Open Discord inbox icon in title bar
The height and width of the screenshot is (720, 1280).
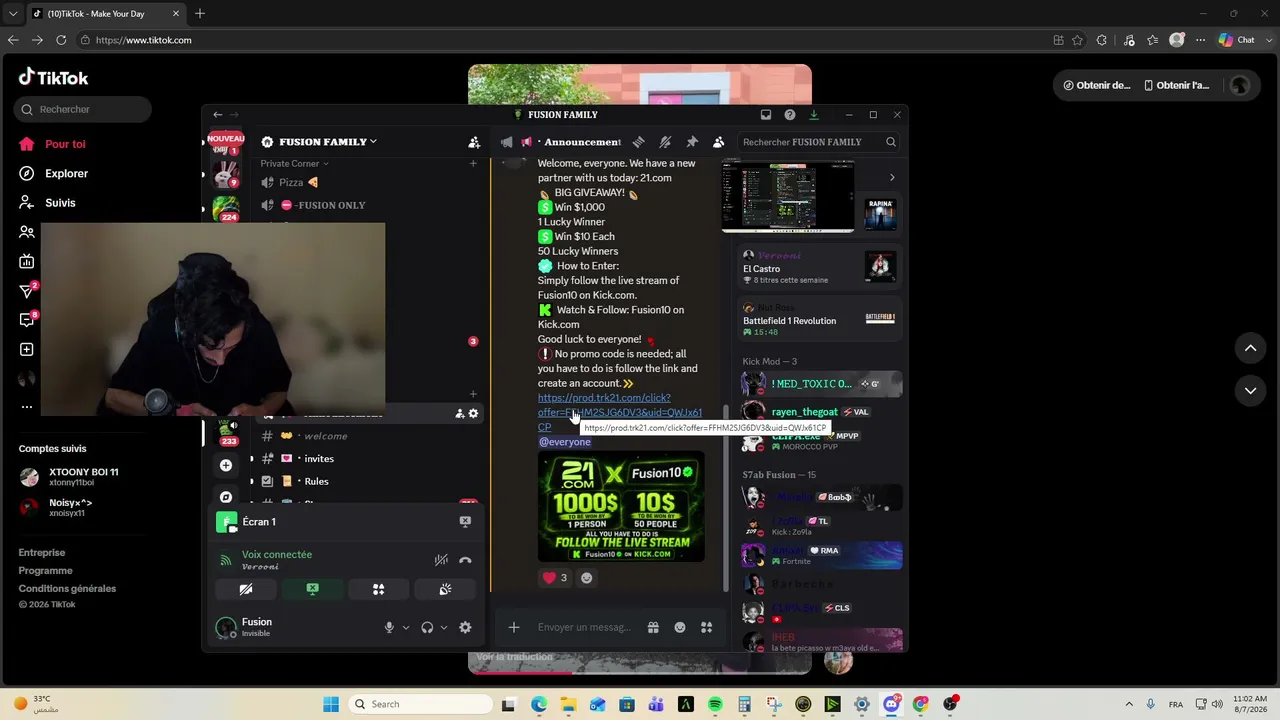pos(766,115)
